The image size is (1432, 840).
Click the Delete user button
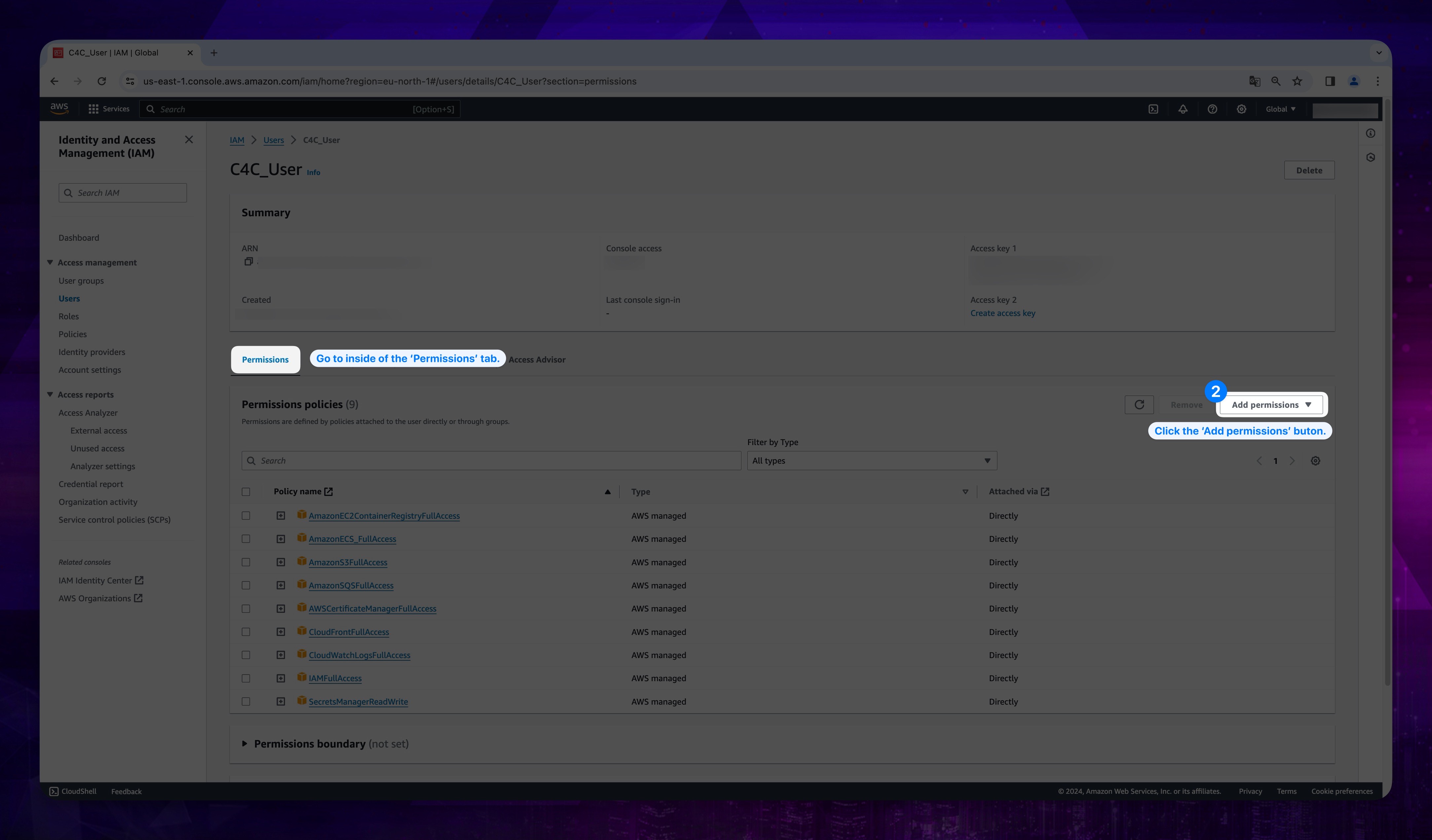1309,170
